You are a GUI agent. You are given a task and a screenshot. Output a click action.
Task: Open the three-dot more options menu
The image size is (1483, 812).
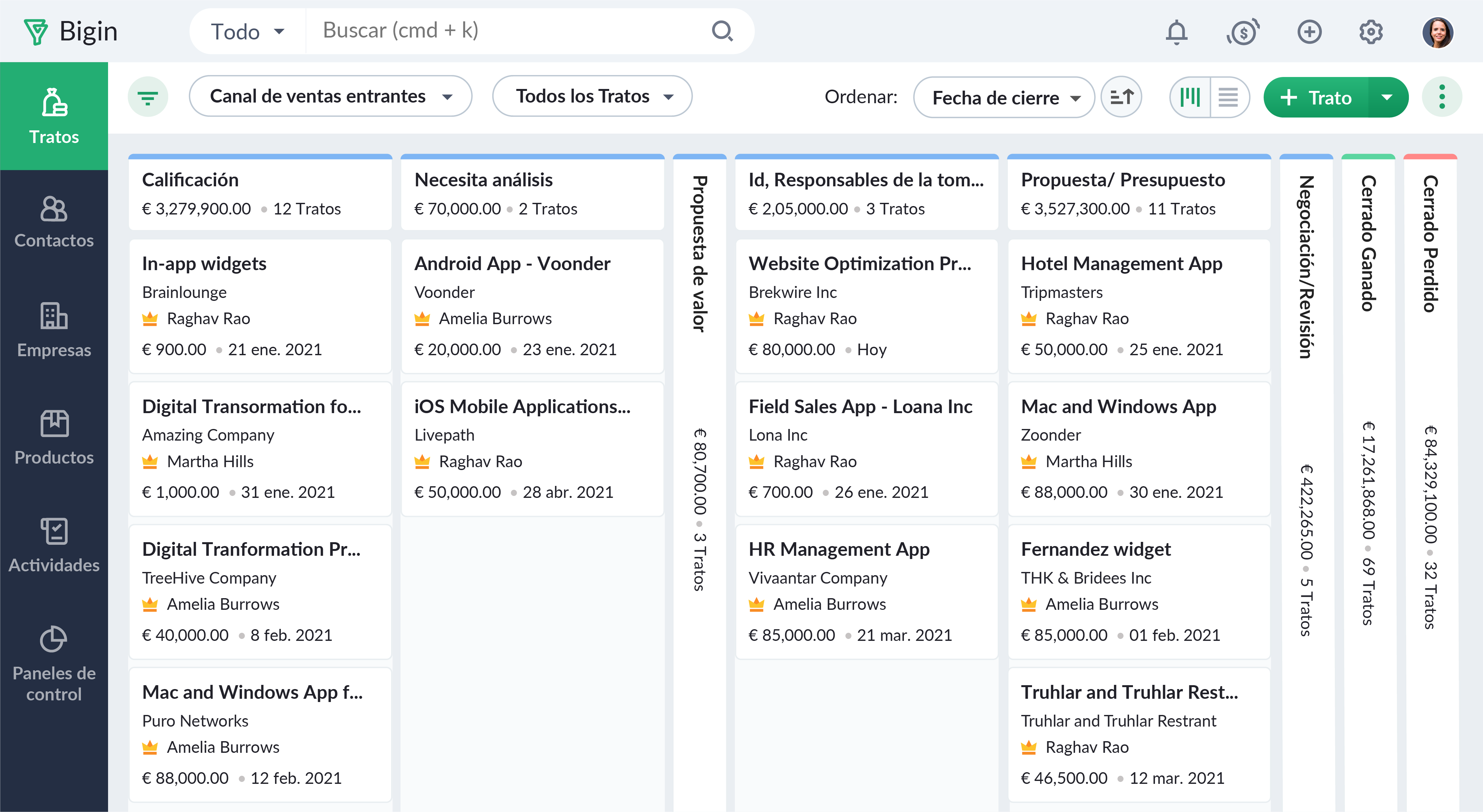1442,97
